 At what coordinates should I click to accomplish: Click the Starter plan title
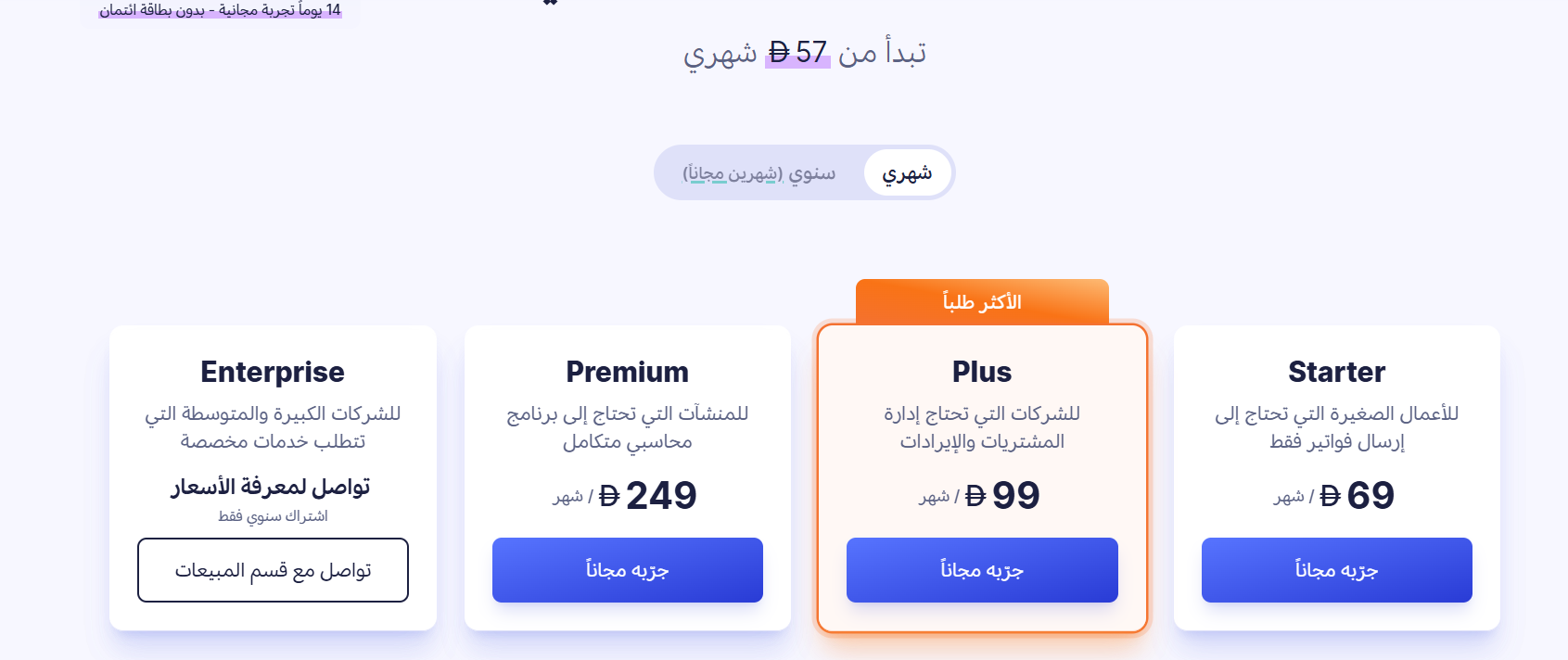click(x=1336, y=371)
